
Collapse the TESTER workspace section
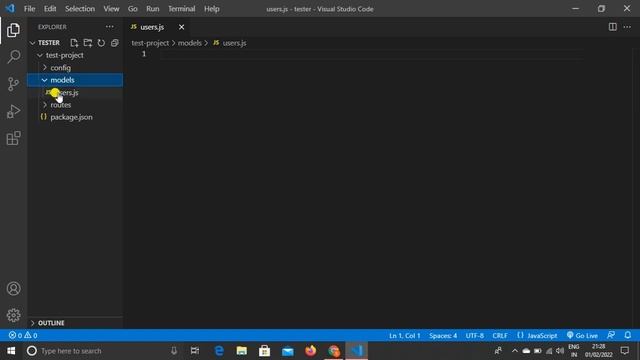33,43
